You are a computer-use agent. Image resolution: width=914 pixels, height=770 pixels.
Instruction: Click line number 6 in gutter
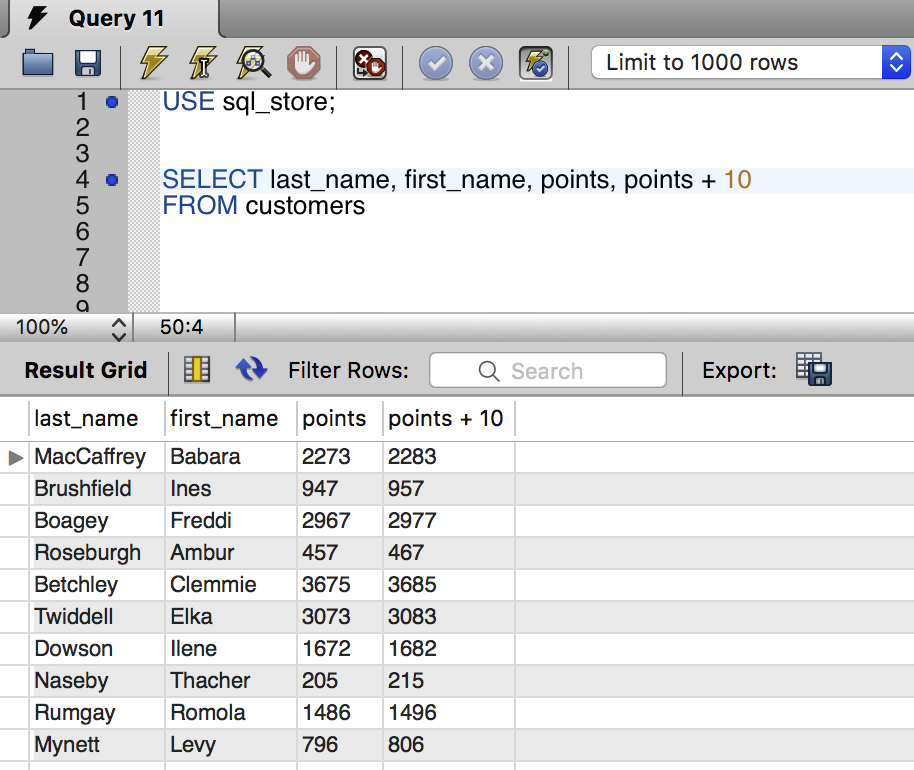pos(83,232)
